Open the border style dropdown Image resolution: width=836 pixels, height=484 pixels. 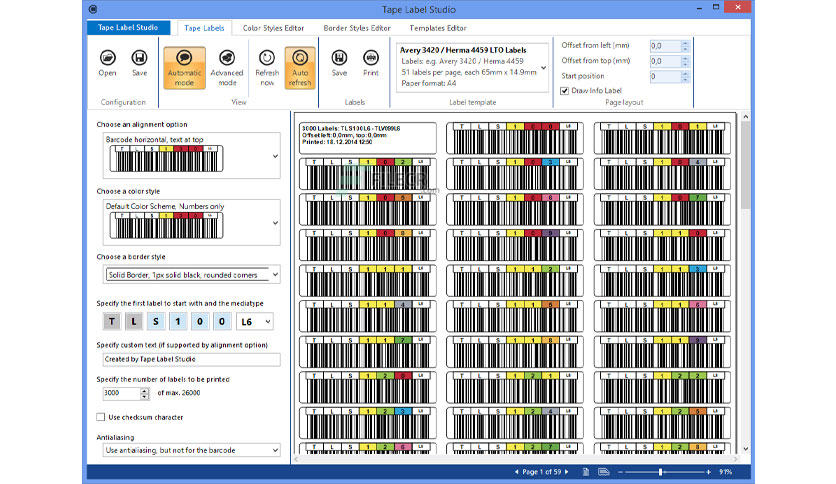[x=275, y=275]
